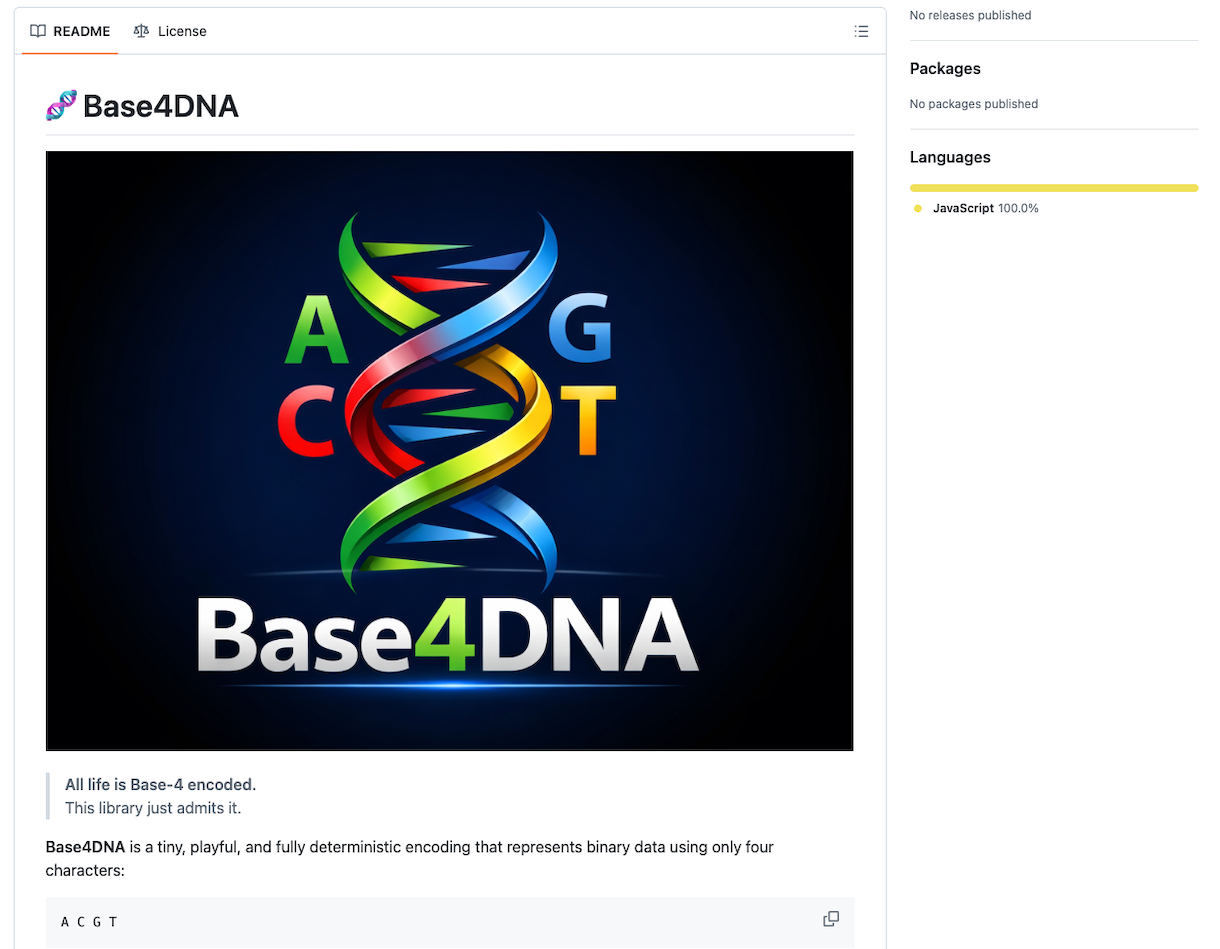This screenshot has height=949, width=1220.
Task: Copy the A C G T code block
Action: (x=831, y=919)
